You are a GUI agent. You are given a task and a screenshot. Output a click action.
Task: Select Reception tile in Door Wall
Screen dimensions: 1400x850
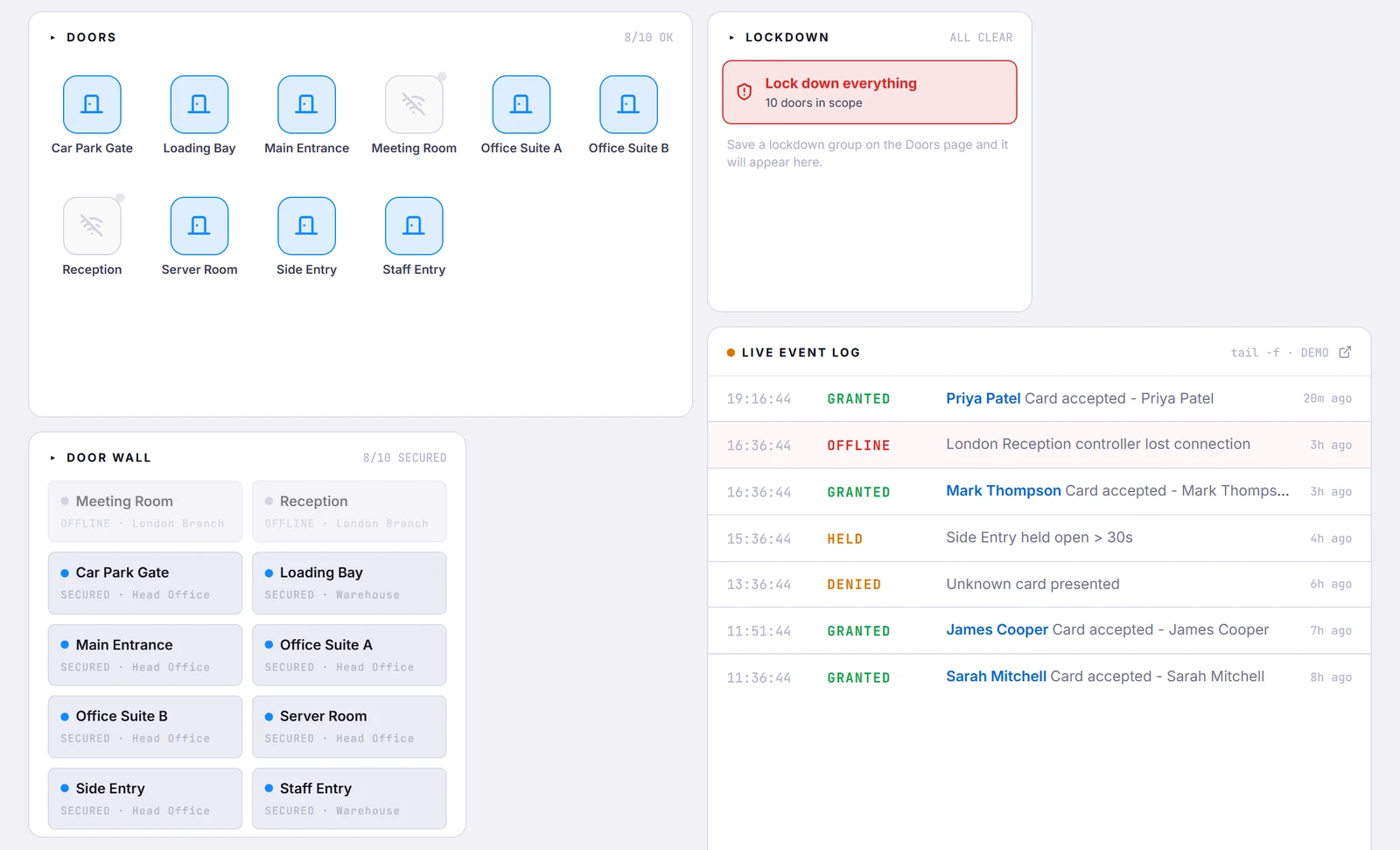pos(349,511)
